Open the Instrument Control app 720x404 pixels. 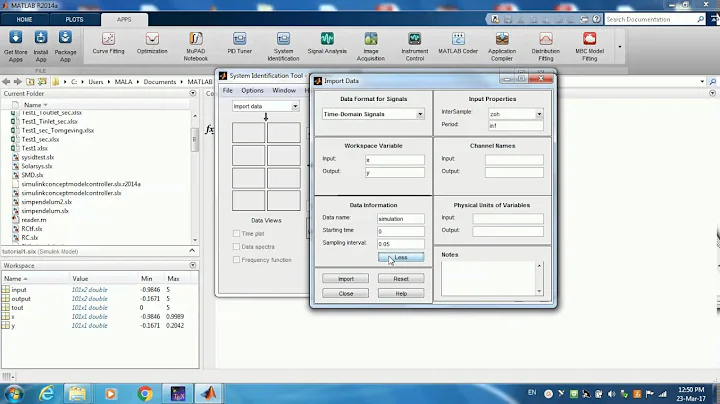click(415, 46)
